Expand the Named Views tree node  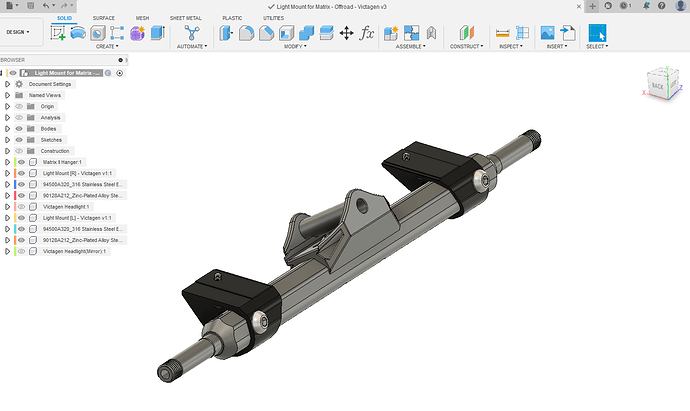[x=7, y=95]
